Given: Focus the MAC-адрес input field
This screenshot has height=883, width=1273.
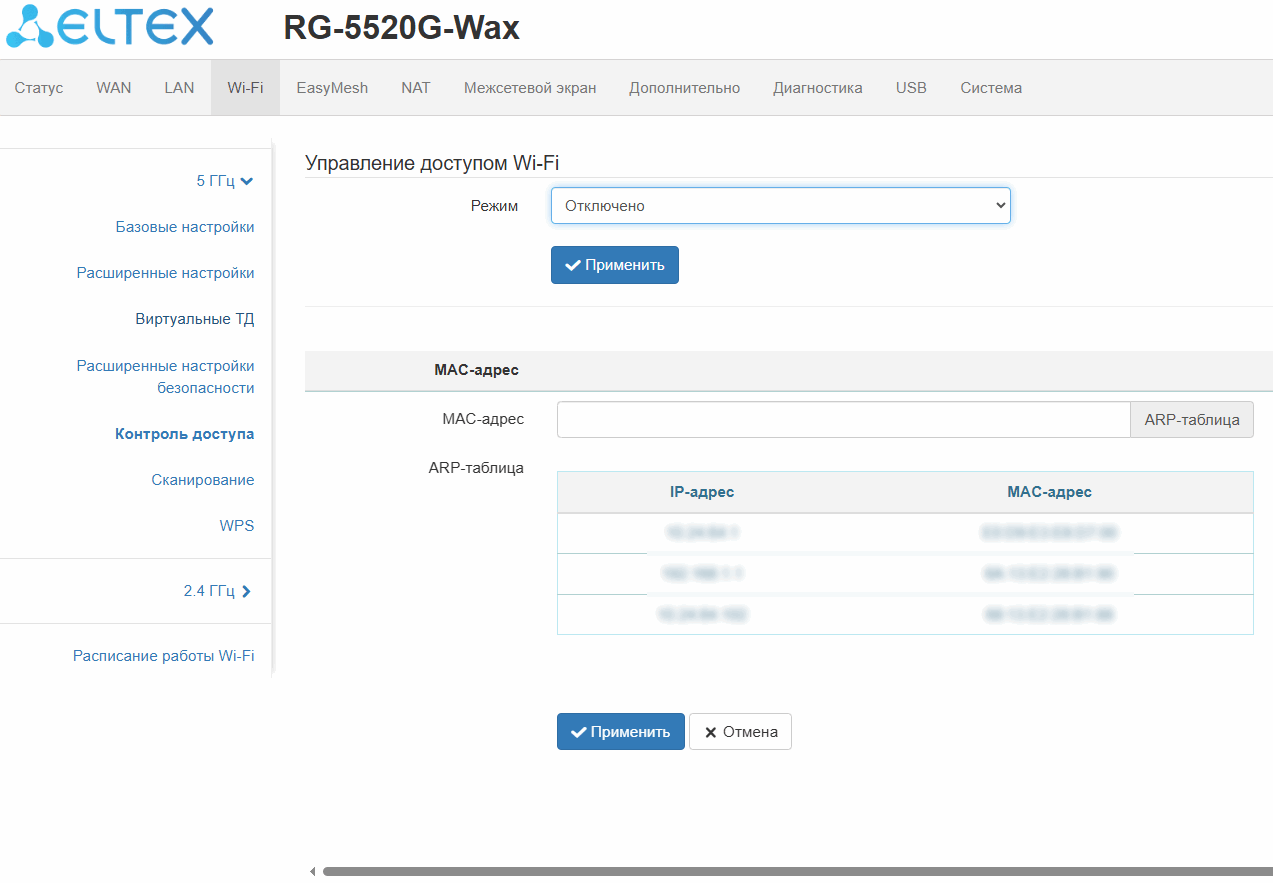Looking at the screenshot, I should pyautogui.click(x=842, y=420).
